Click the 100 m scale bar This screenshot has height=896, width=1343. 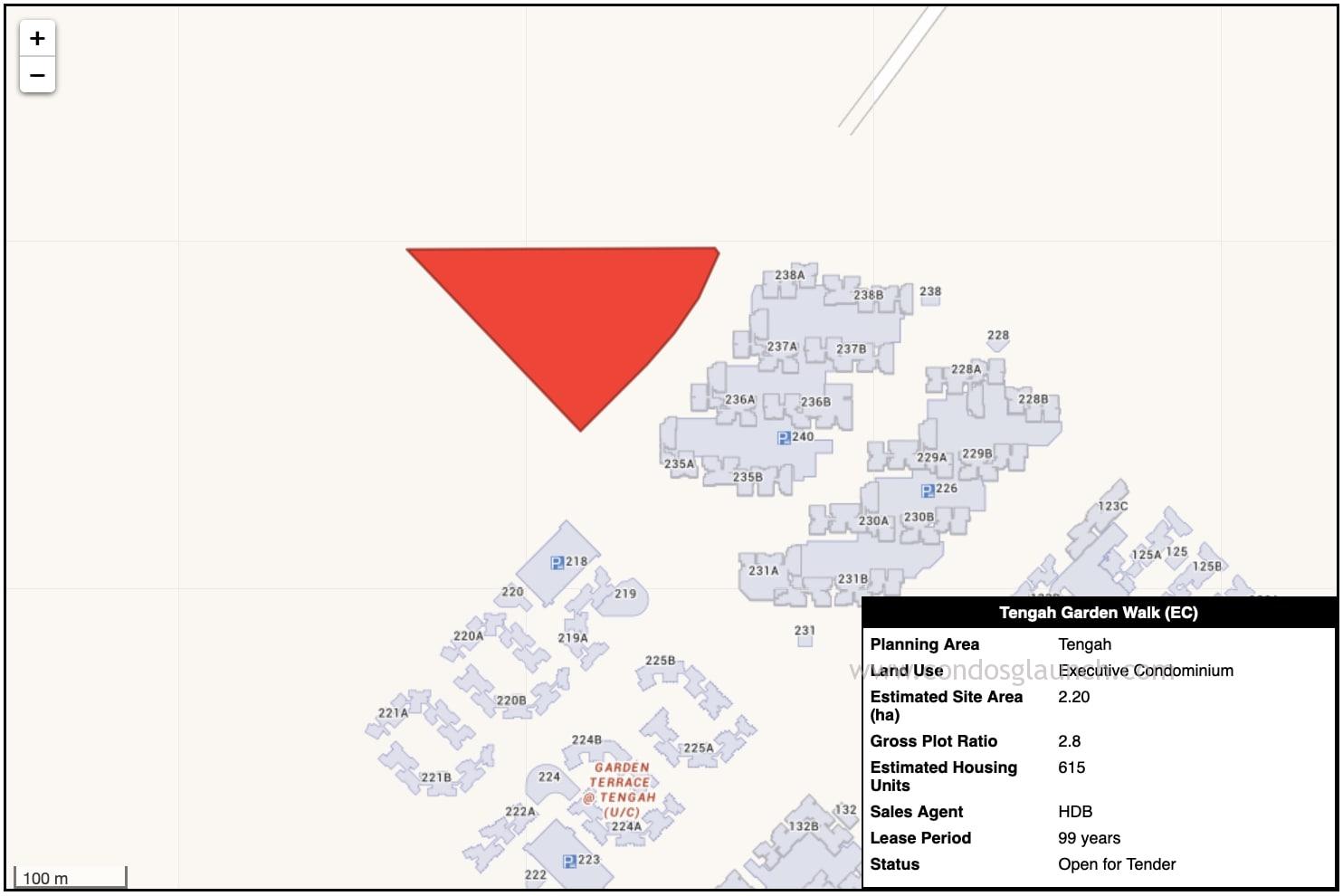click(70, 878)
